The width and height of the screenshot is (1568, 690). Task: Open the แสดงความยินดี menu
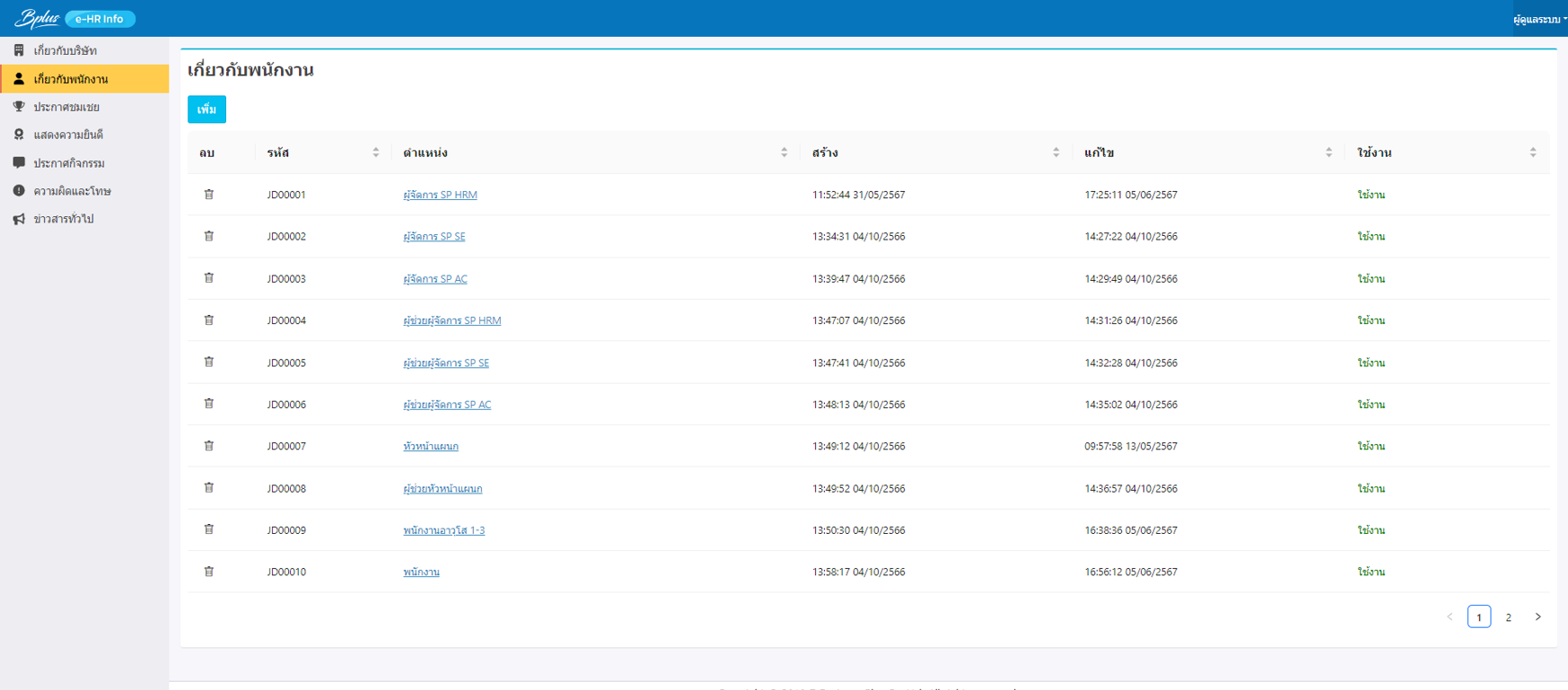tap(84, 135)
